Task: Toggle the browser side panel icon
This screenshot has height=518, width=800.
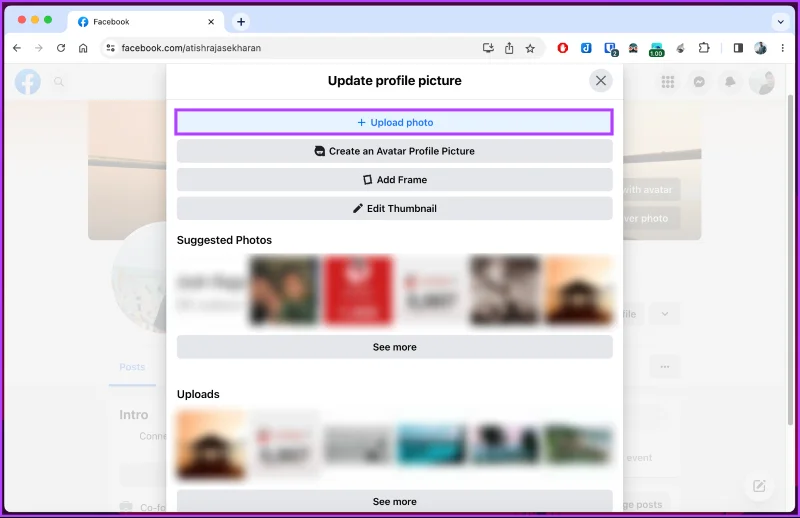Action: point(738,48)
